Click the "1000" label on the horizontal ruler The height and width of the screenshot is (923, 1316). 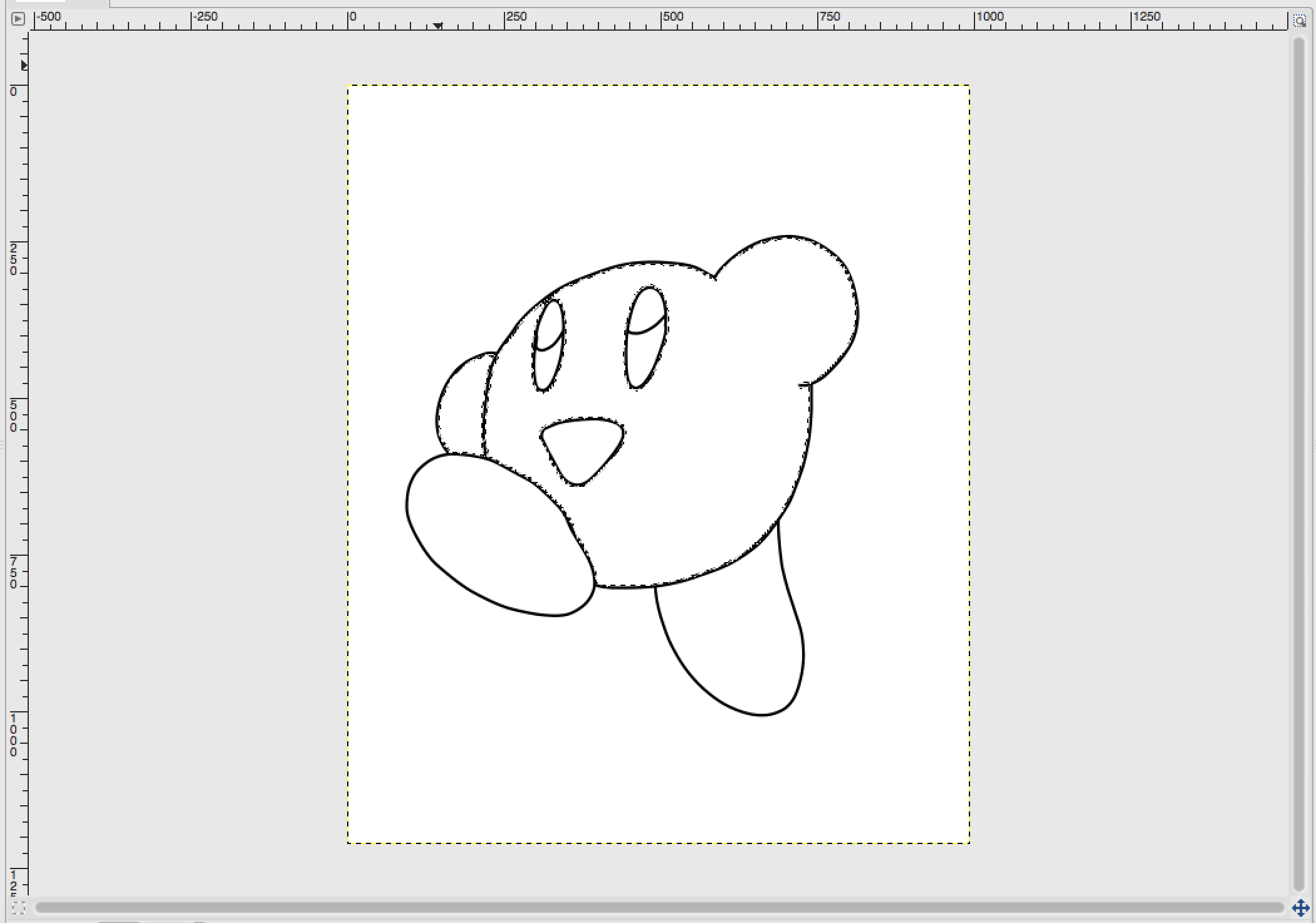pos(990,16)
